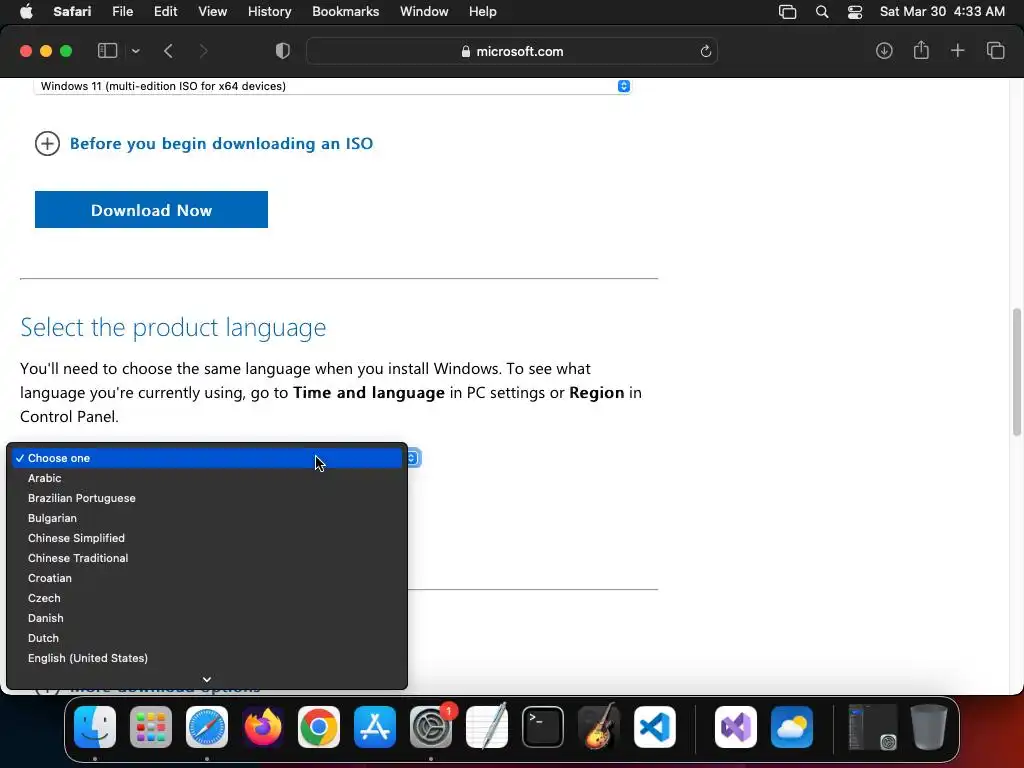The width and height of the screenshot is (1024, 768).
Task: Open GarageBand from the Dock
Action: point(599,727)
